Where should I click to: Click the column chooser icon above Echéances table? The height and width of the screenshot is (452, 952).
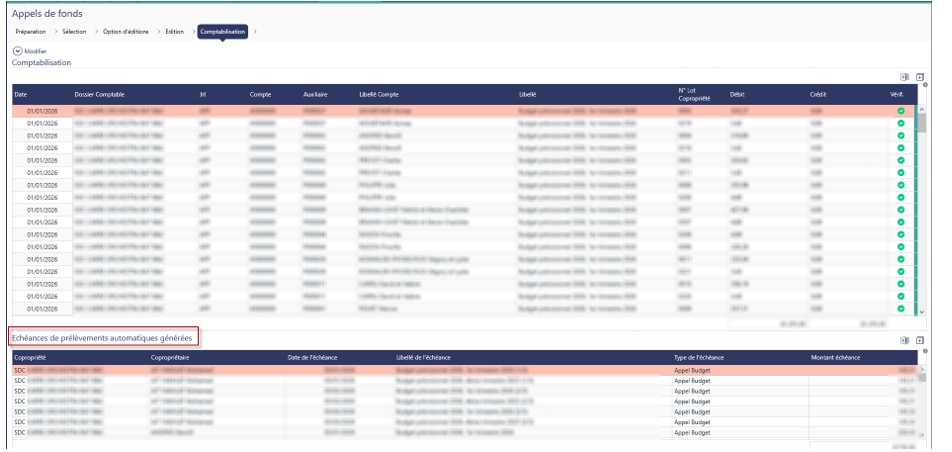(x=905, y=340)
